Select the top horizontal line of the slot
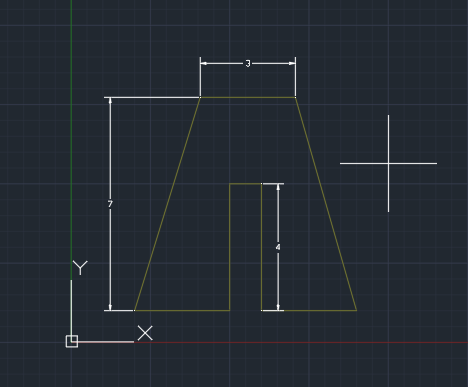The width and height of the screenshot is (468, 387). point(245,184)
